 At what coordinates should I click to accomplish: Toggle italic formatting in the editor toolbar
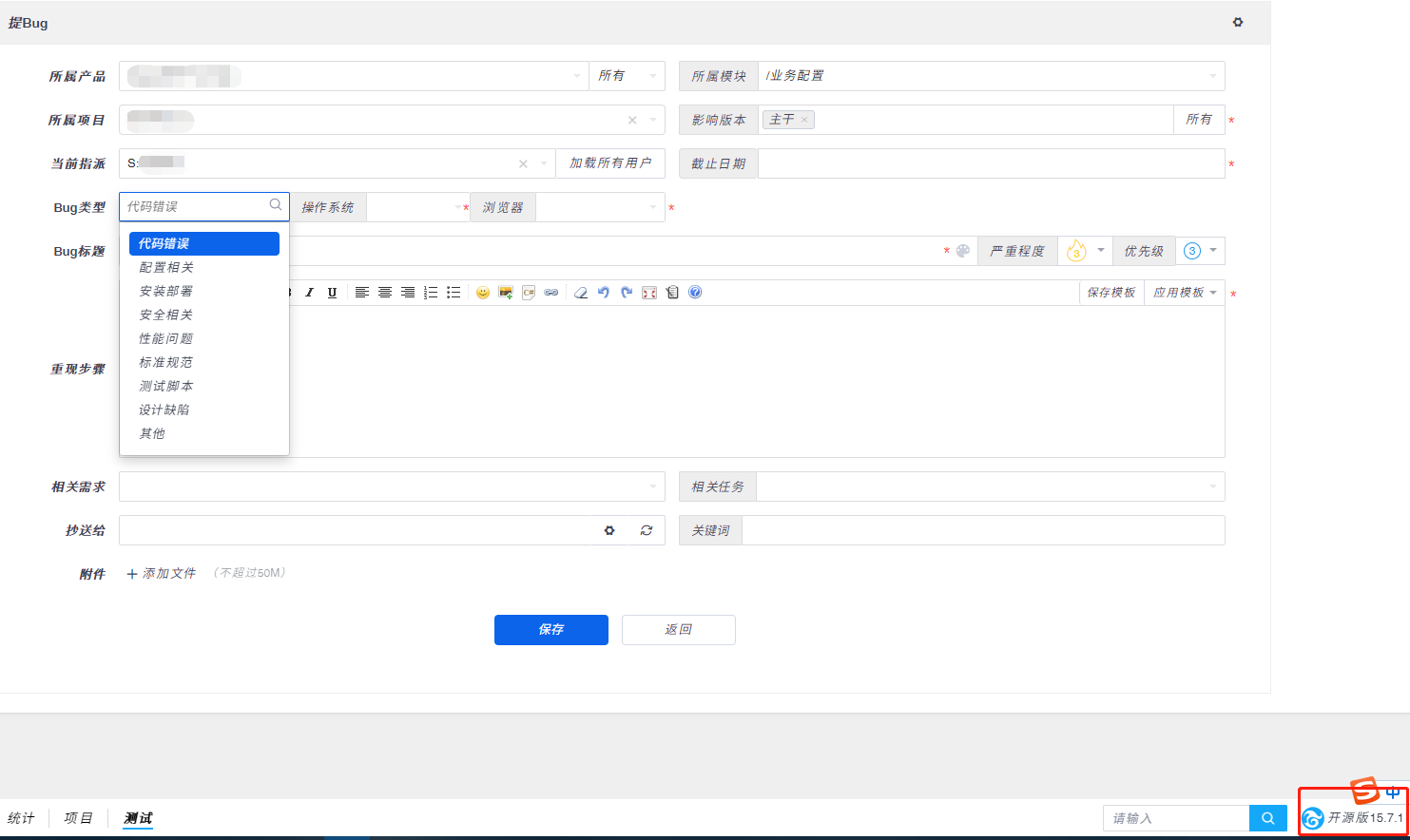[x=309, y=293]
